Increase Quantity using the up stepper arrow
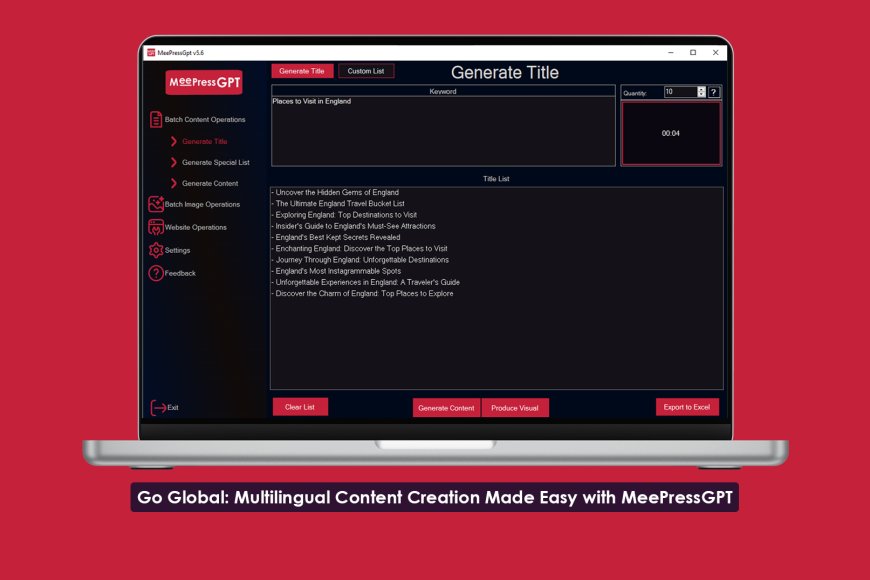The image size is (870, 580). click(701, 89)
